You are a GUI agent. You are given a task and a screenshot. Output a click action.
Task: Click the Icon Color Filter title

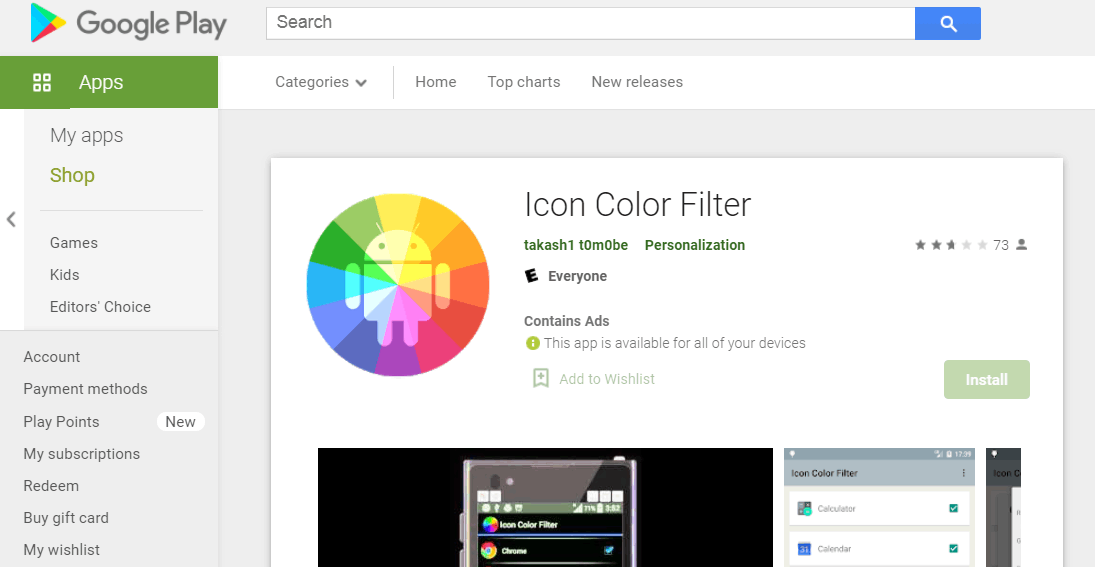point(638,205)
